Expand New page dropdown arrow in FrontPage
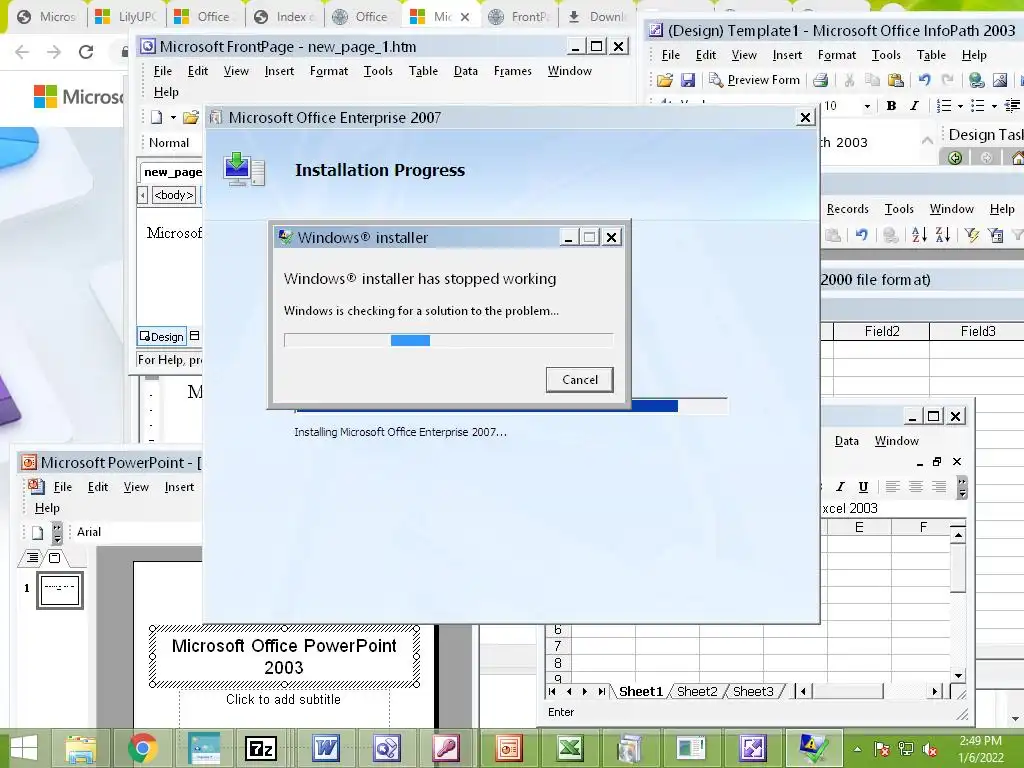 click(173, 118)
